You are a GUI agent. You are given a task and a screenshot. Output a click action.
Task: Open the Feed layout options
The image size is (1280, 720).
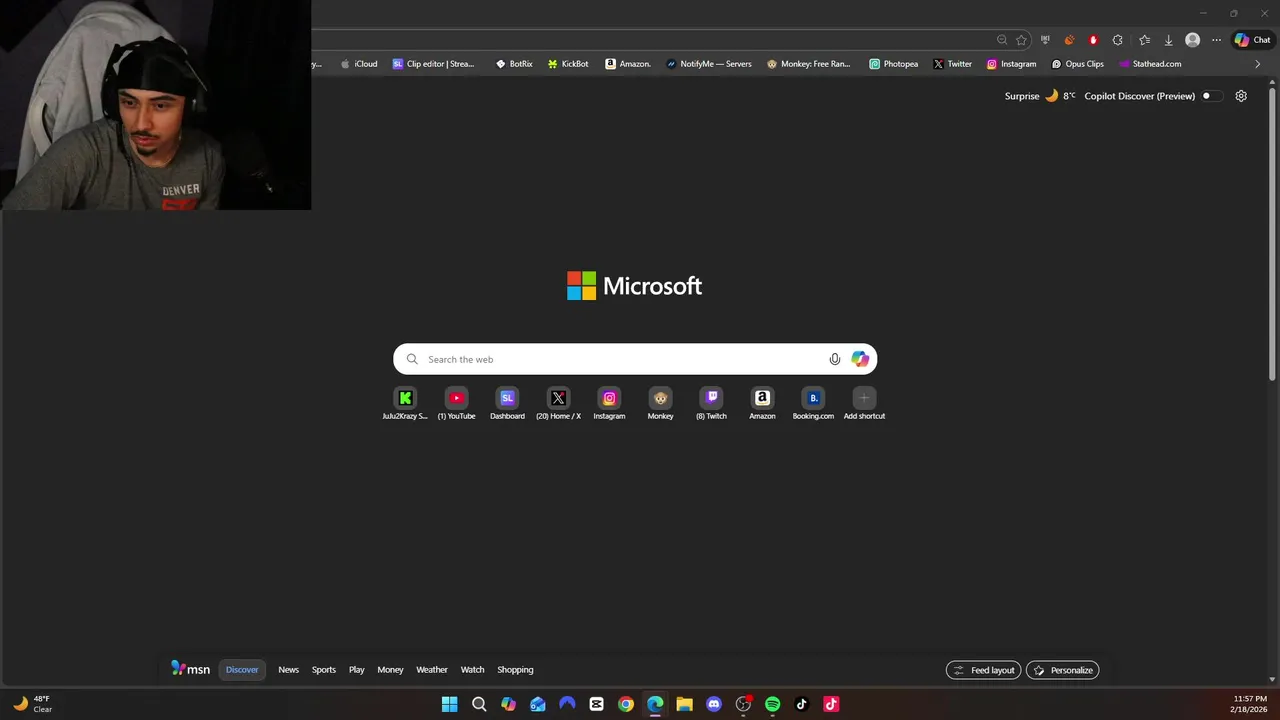pyautogui.click(x=984, y=670)
